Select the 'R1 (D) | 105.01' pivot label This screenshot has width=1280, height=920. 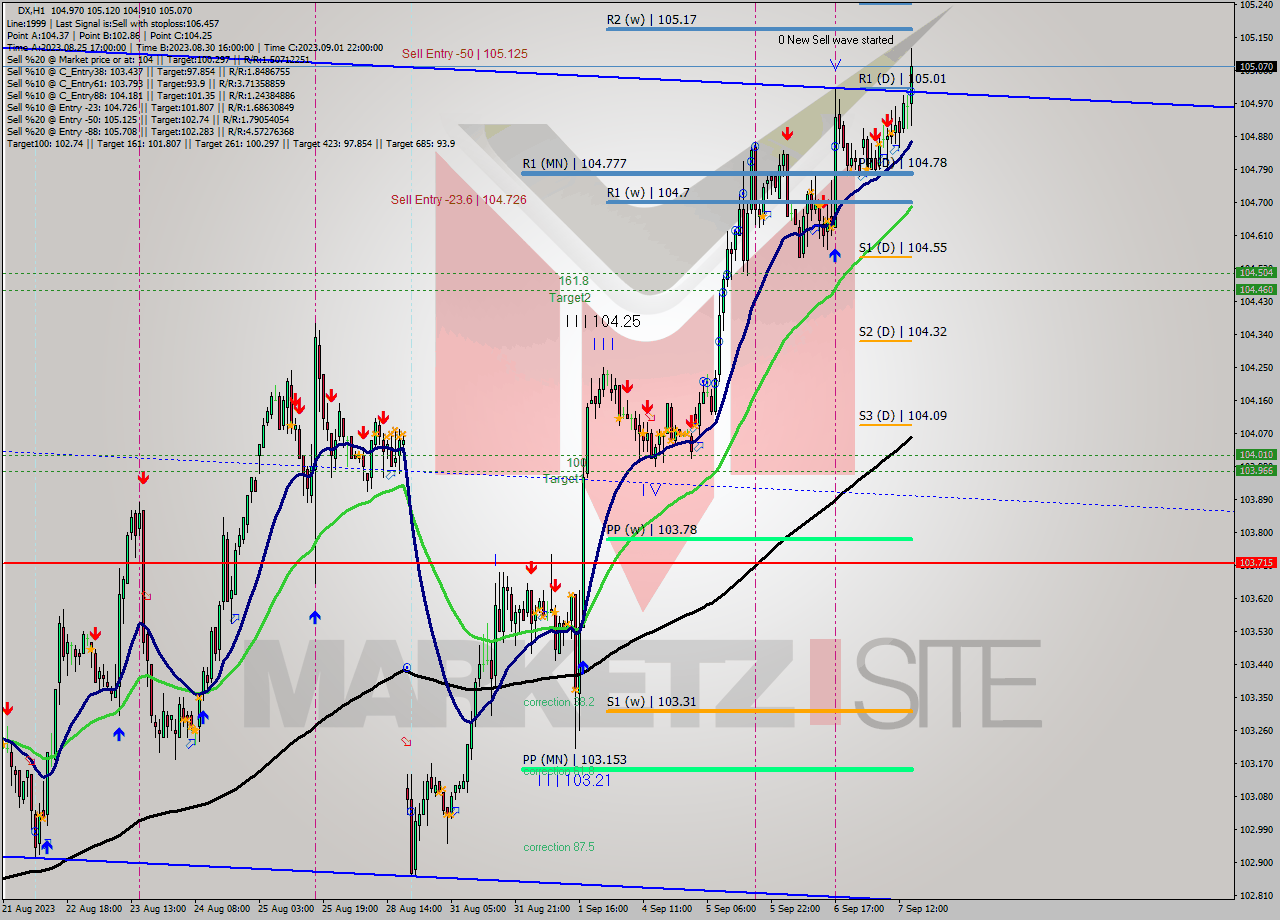(902, 78)
